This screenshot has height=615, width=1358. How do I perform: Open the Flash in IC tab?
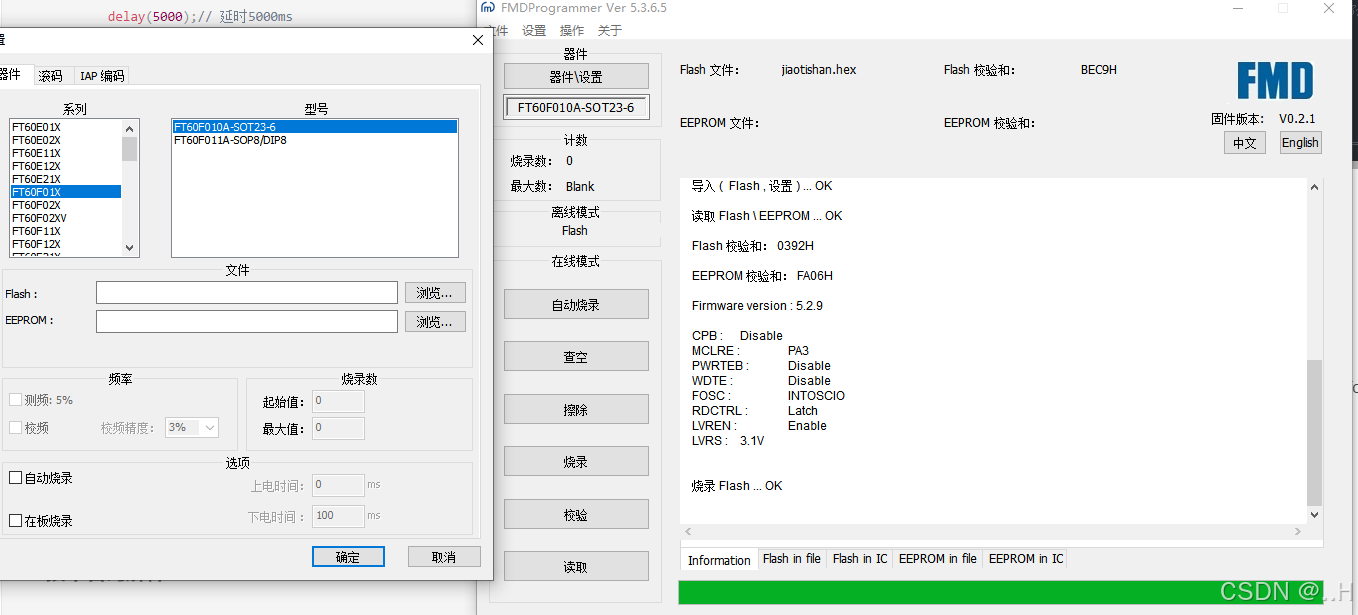[x=860, y=559]
